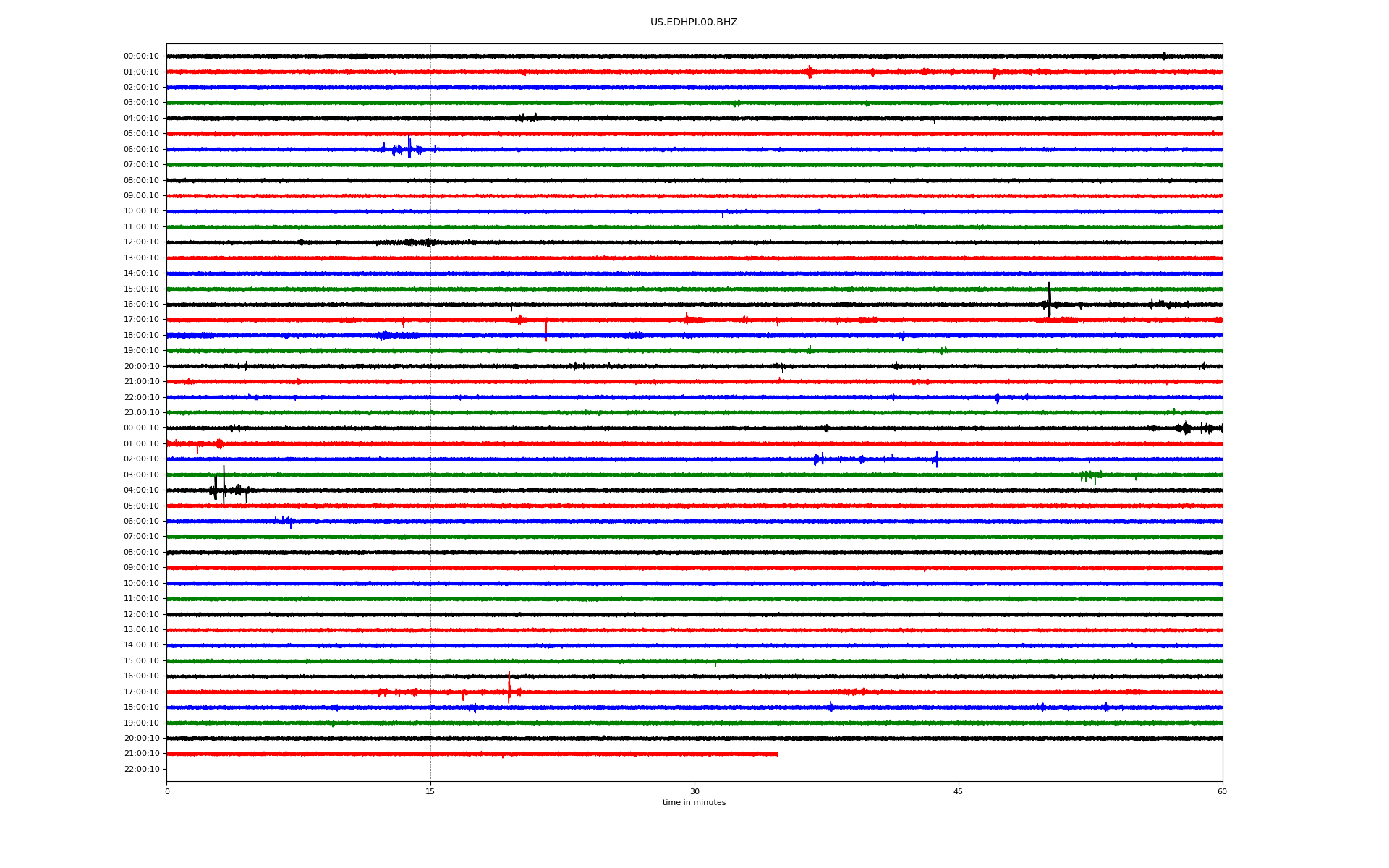Click the 45 tick label on x-axis

pos(958,791)
